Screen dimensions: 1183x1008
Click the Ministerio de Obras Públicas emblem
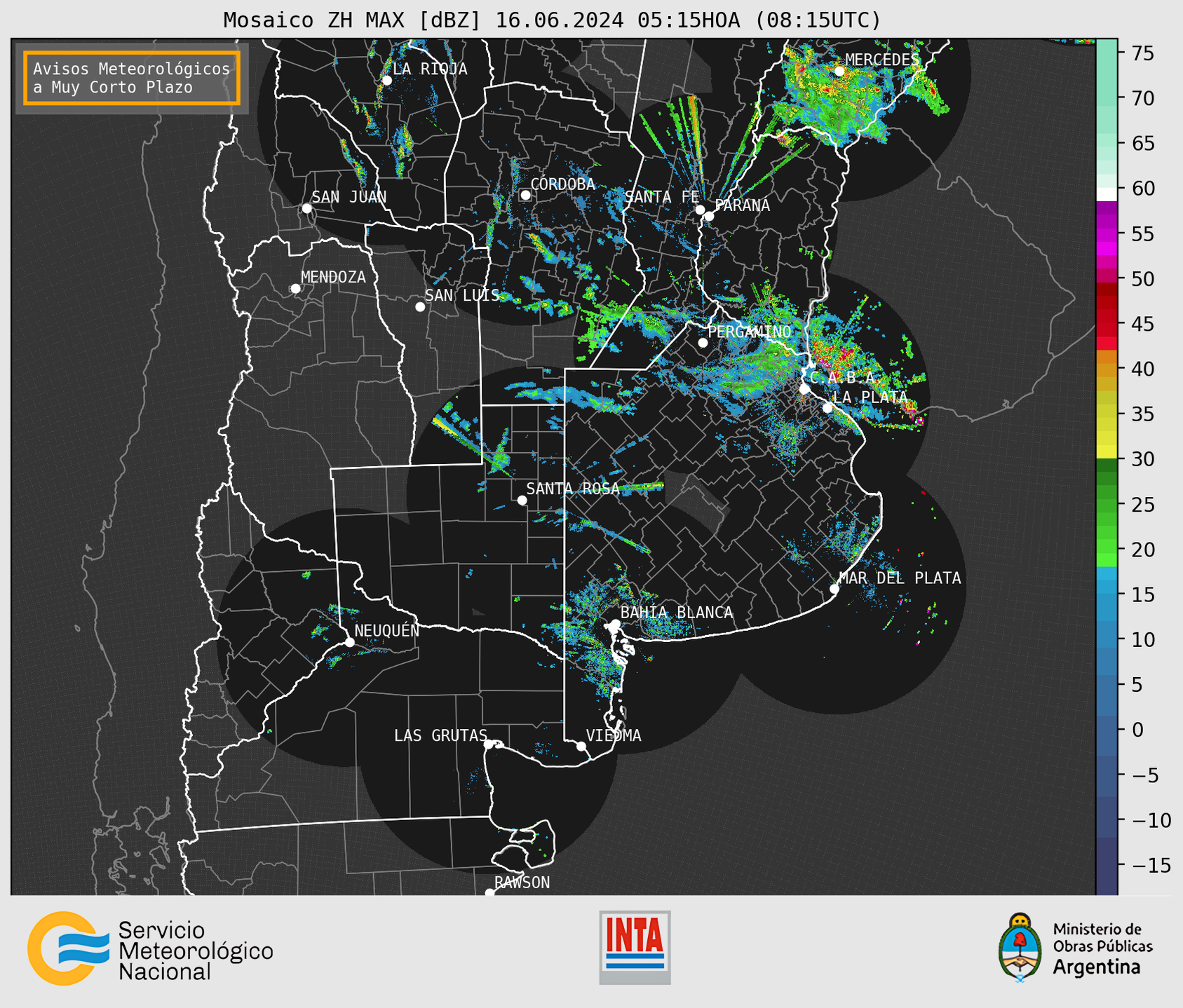1020,947
